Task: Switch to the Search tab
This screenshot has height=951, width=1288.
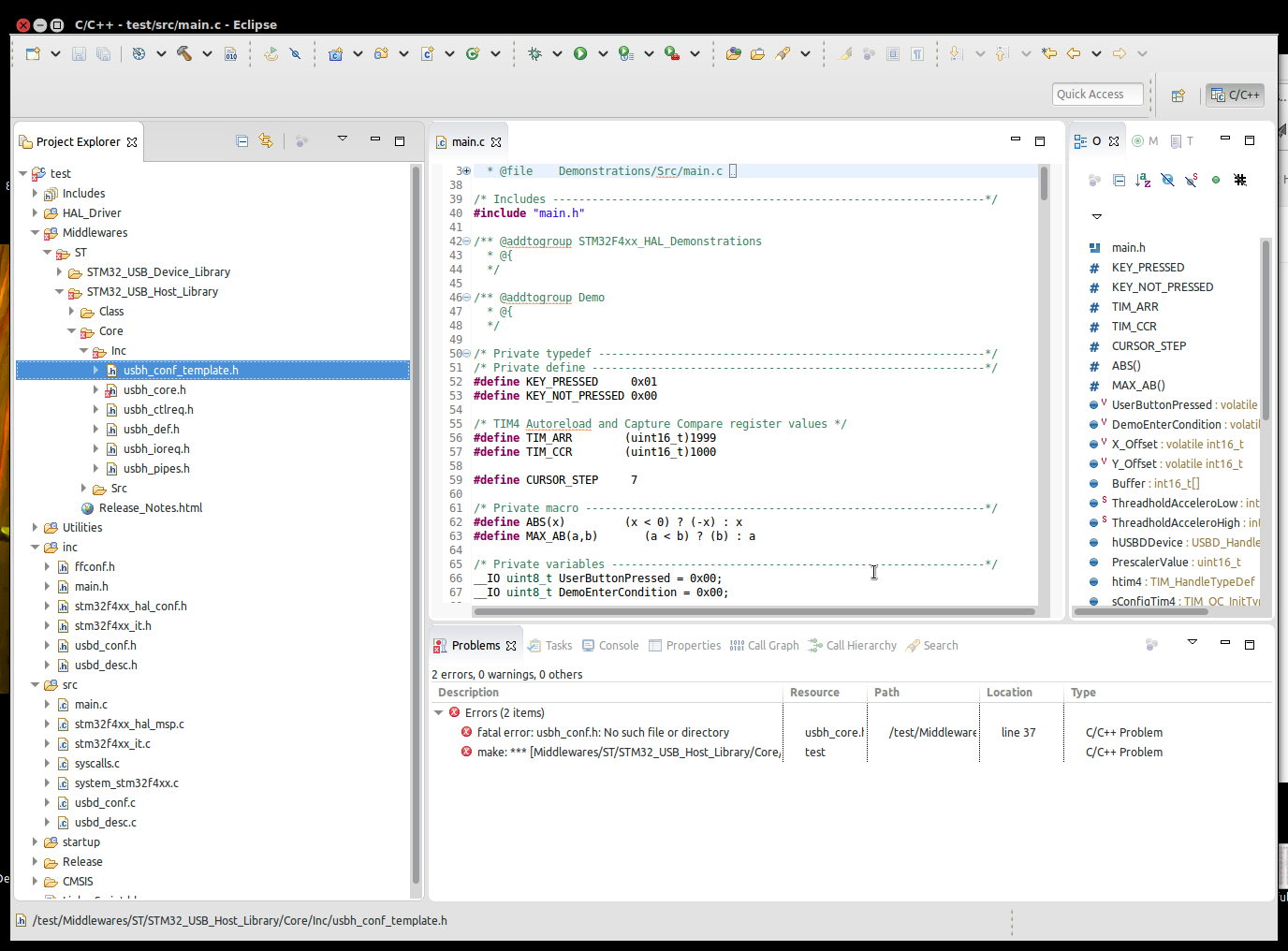Action: [932, 646]
